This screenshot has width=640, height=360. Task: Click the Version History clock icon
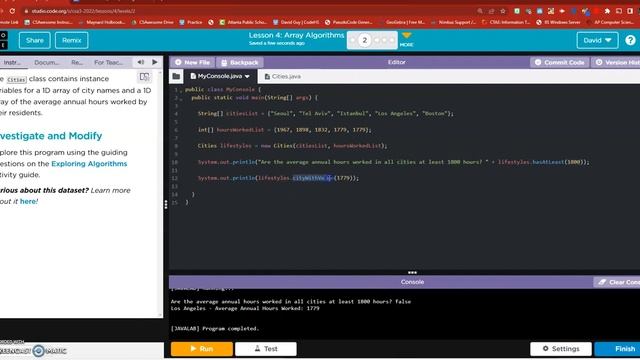pos(599,62)
